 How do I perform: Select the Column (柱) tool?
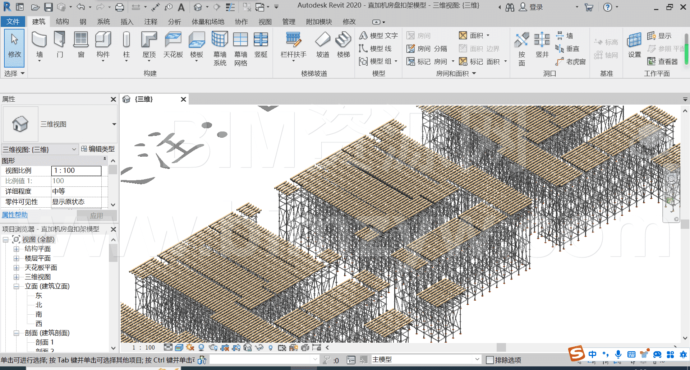(126, 45)
